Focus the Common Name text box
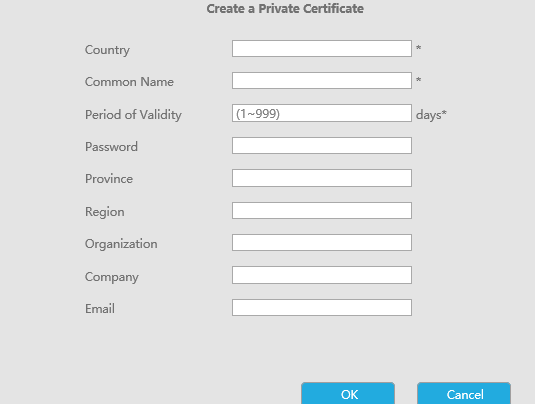This screenshot has width=535, height=404. coord(322,81)
